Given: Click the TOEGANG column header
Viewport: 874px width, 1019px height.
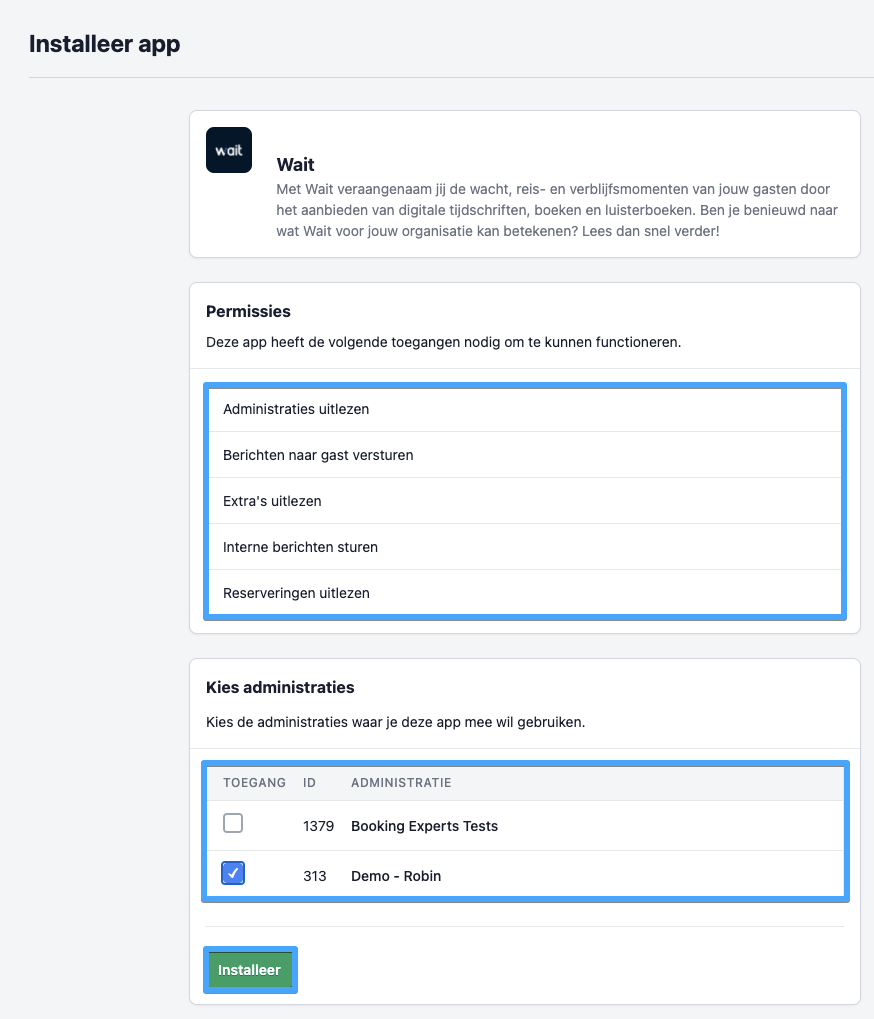Looking at the screenshot, I should pyautogui.click(x=254, y=782).
